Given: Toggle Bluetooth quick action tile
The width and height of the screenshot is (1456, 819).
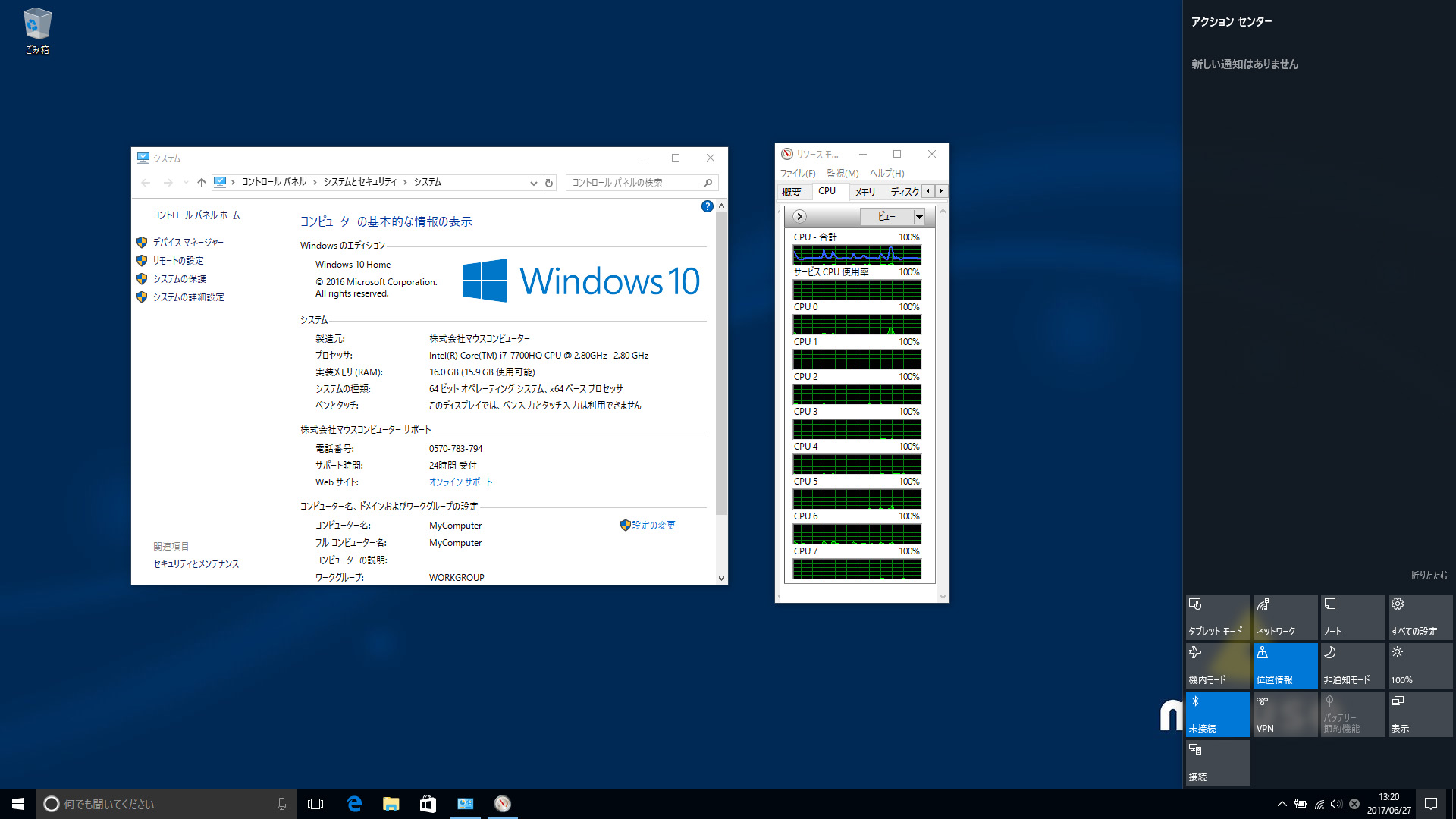Looking at the screenshot, I should (x=1217, y=714).
